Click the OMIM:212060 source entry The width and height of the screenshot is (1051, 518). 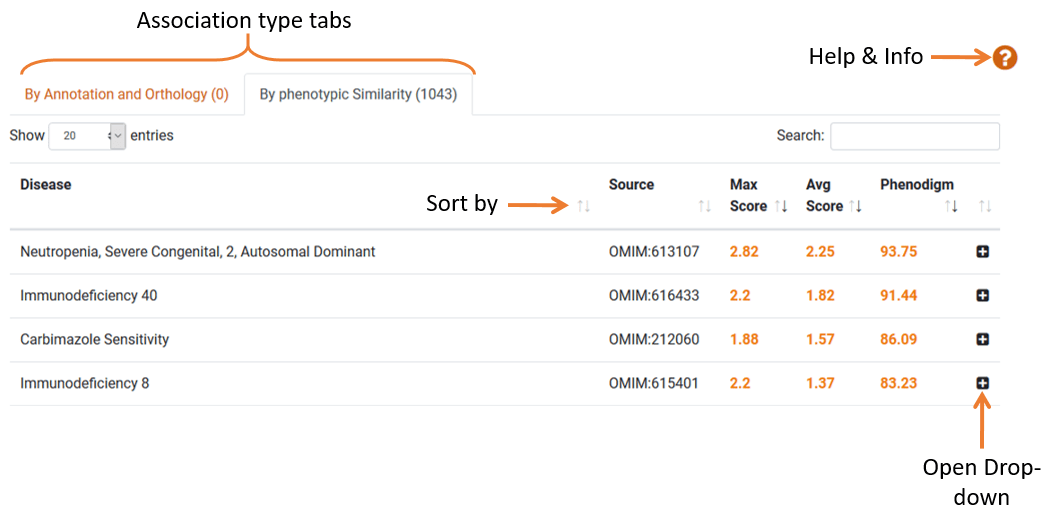[x=654, y=340]
